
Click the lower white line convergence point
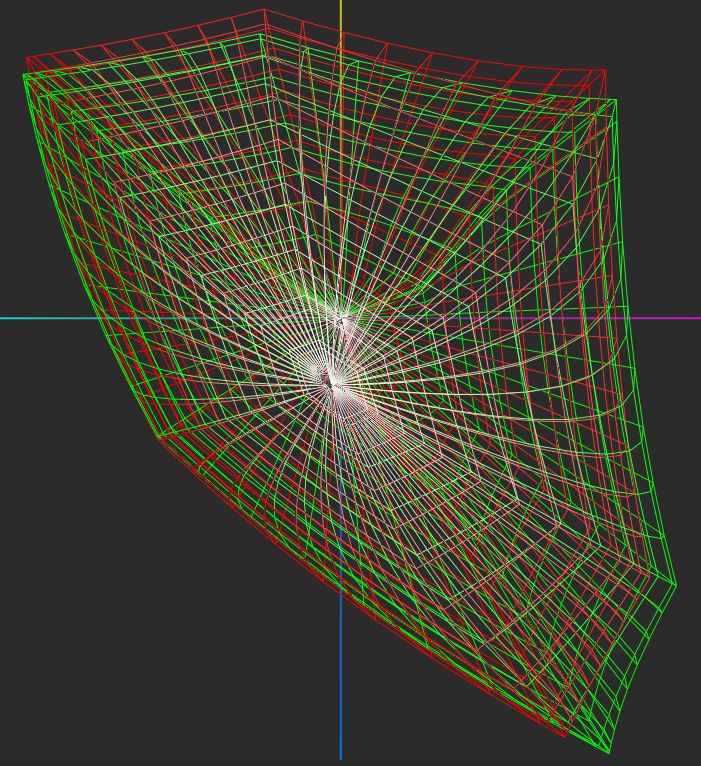coord(331,381)
